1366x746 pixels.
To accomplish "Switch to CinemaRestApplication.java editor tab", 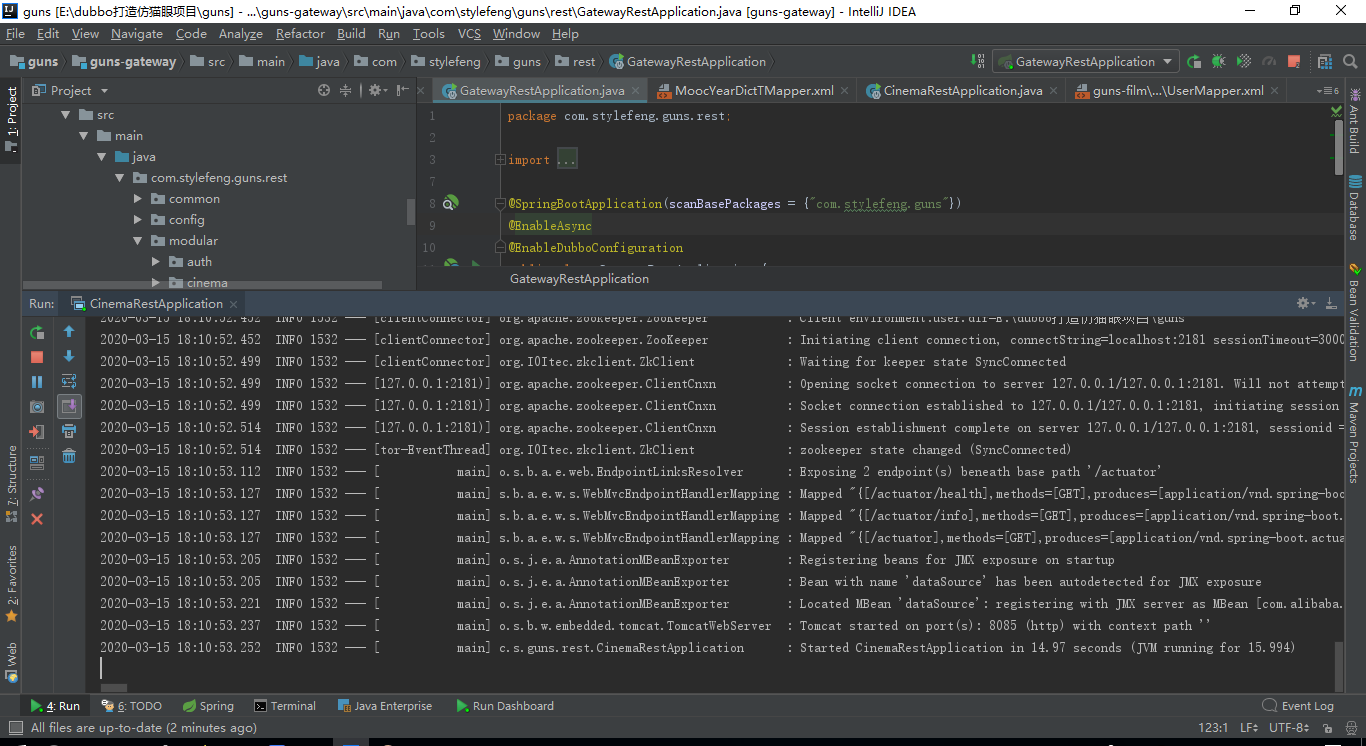I will 963,91.
